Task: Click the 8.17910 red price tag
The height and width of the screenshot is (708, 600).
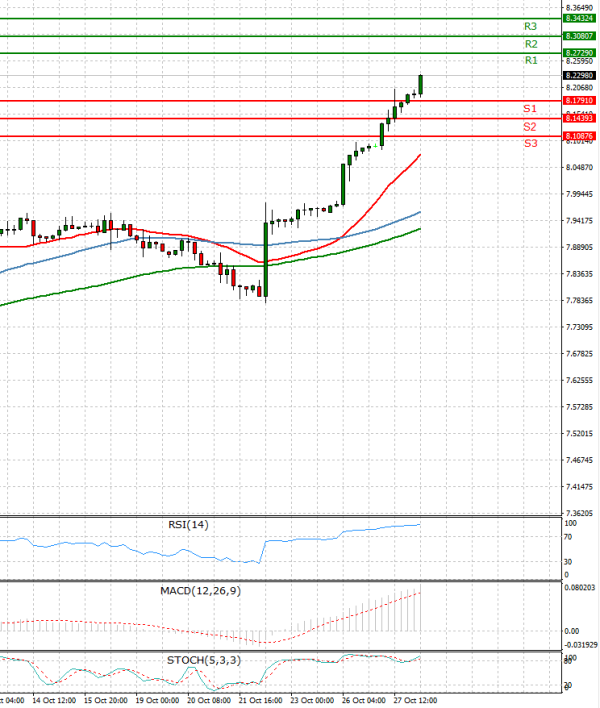Action: pos(579,100)
